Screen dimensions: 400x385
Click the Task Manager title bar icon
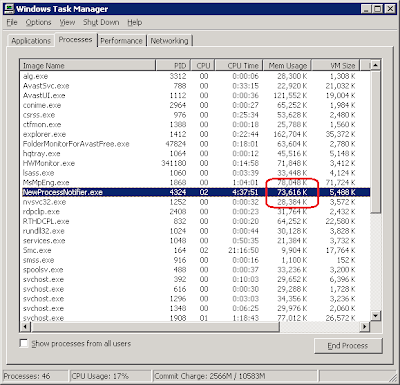[9, 9]
